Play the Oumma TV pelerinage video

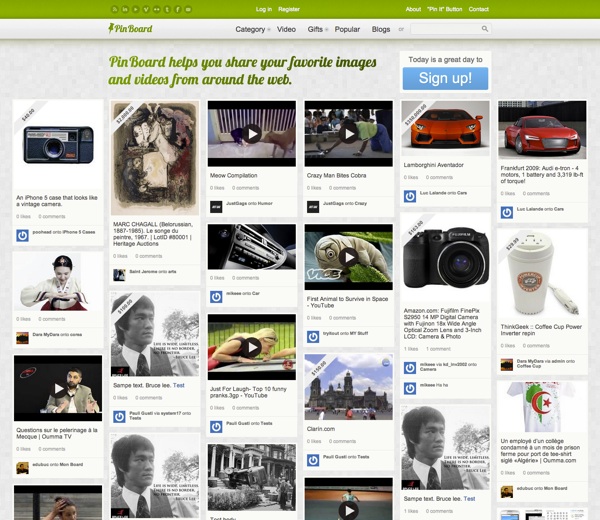coord(58,388)
